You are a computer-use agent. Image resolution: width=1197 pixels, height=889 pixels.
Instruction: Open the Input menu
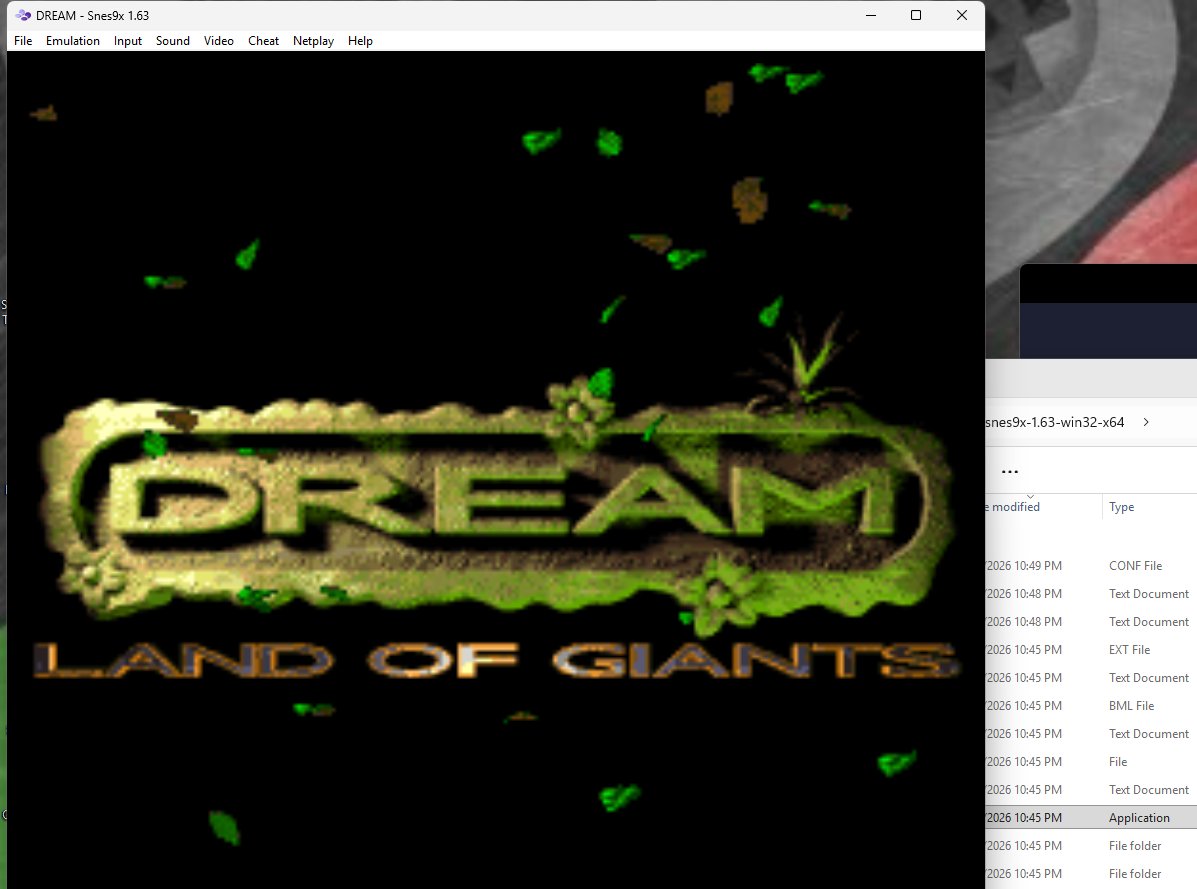click(127, 41)
